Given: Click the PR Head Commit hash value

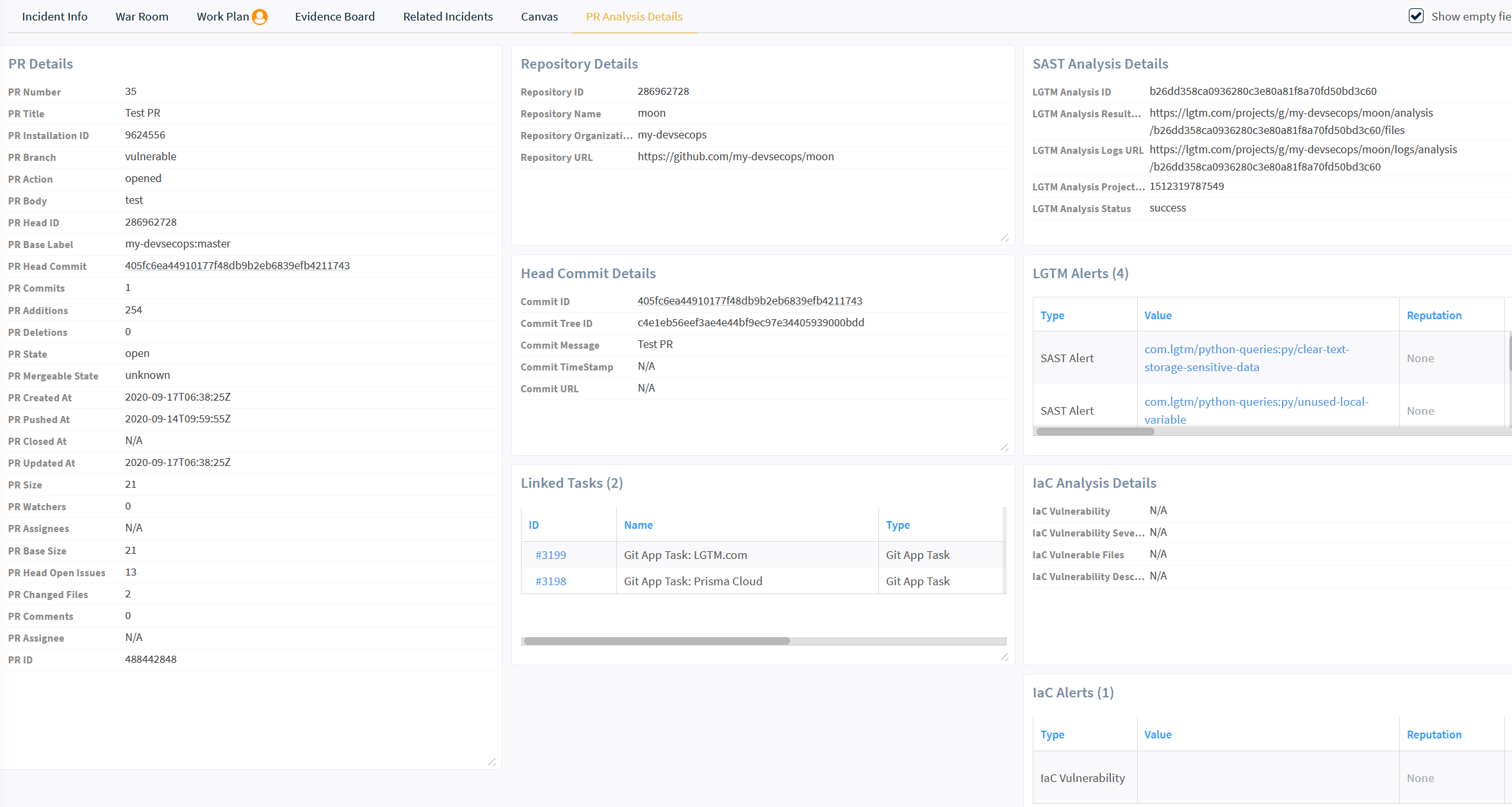Looking at the screenshot, I should tap(237, 266).
